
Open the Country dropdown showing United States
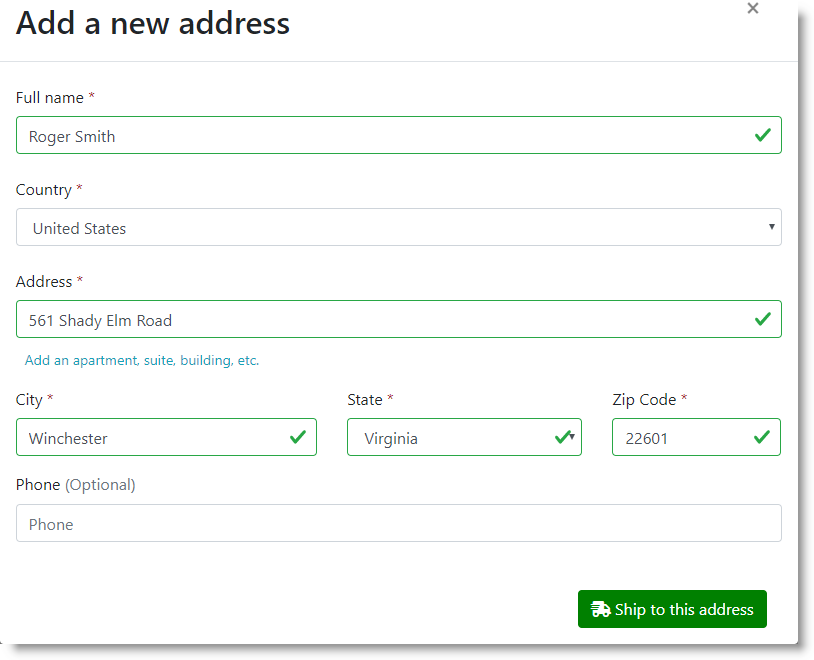399,227
